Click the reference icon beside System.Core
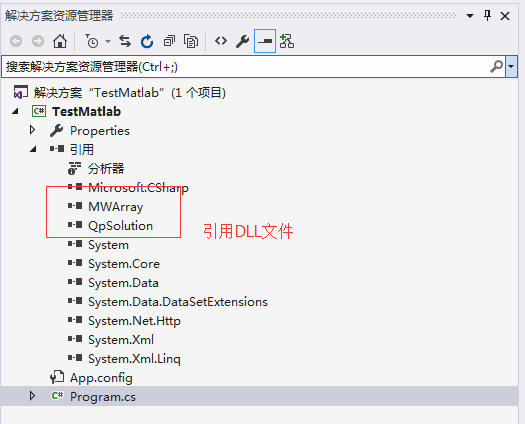Screen dimensions: 525x424 75,263
